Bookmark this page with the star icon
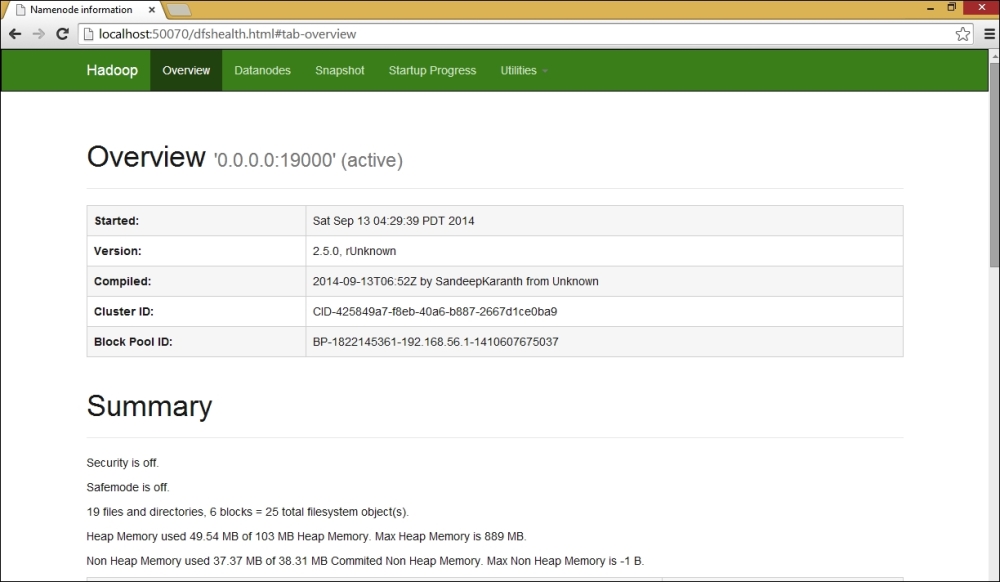Screen dimensions: 1000x582 962,34
